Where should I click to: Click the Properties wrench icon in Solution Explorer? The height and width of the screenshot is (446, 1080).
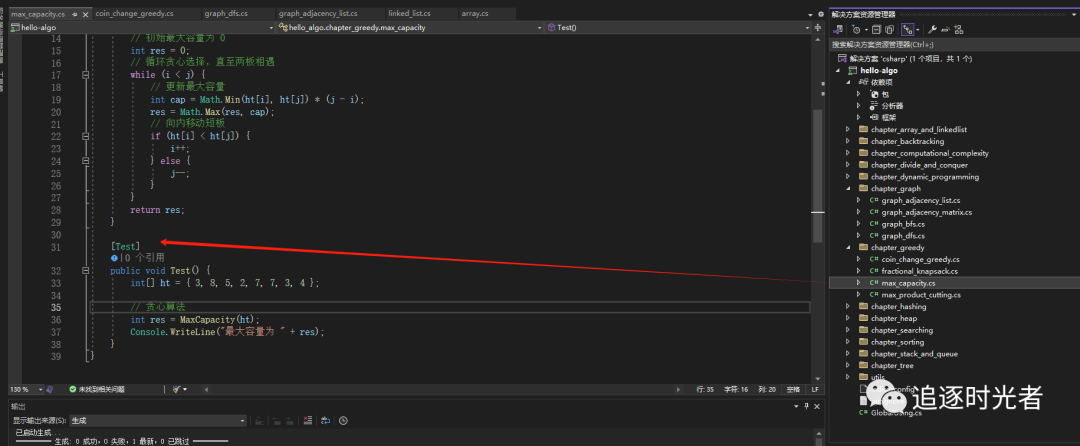click(931, 30)
